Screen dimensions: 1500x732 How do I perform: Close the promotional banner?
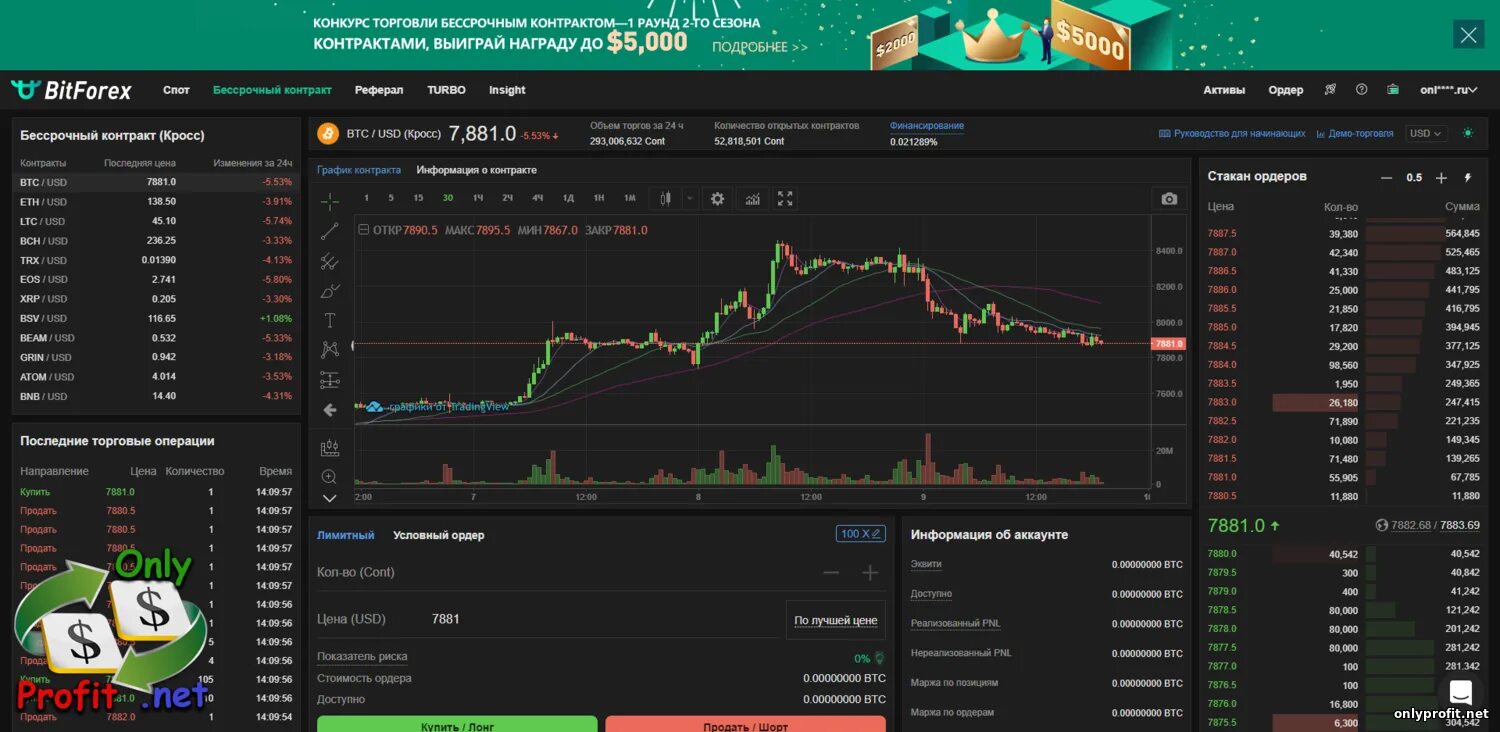(1468, 35)
